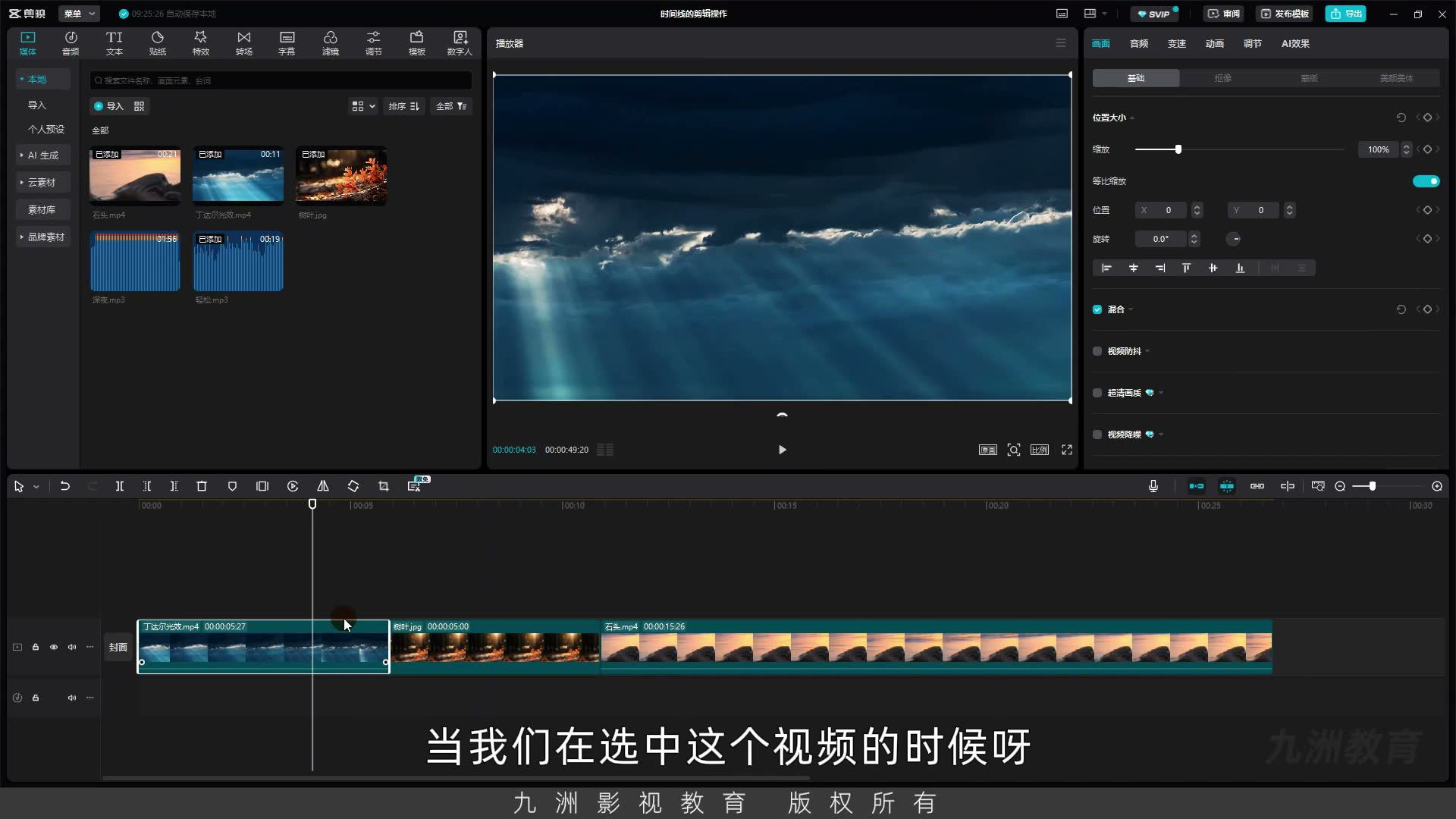The height and width of the screenshot is (819, 1456).
Task: Click the delete trash icon in timeline toolbar
Action: 202,486
